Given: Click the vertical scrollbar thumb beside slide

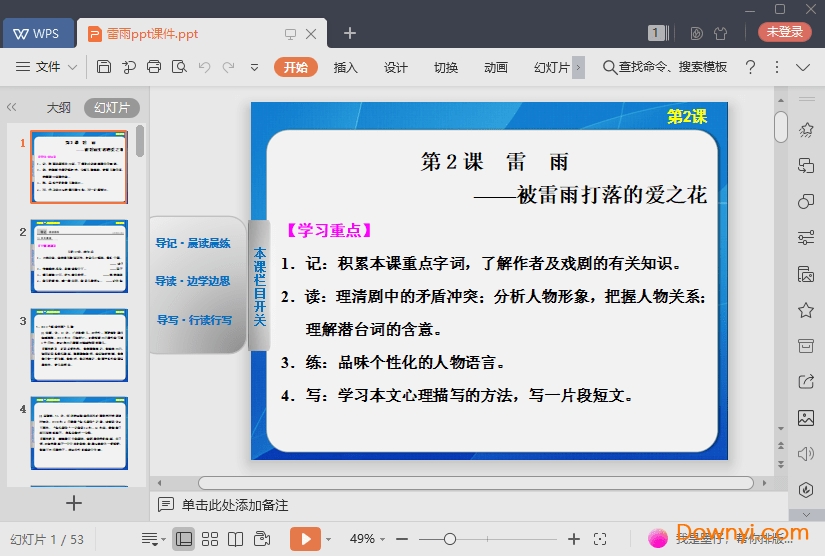Looking at the screenshot, I should pyautogui.click(x=781, y=127).
